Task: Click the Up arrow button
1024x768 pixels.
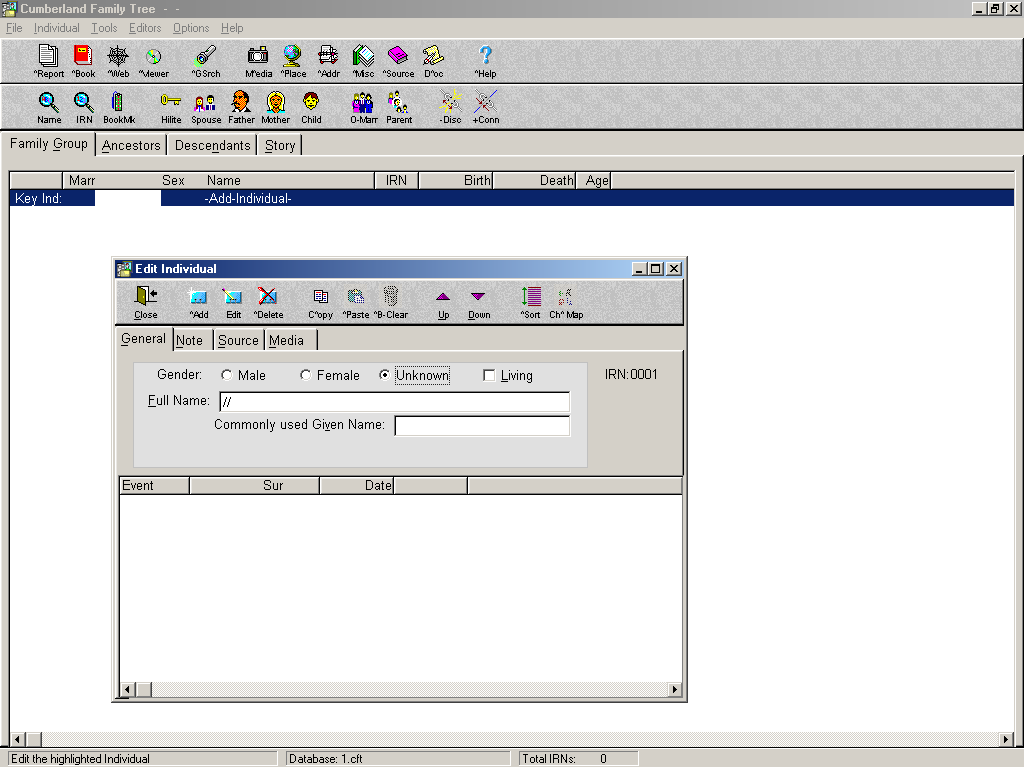Action: point(443,298)
